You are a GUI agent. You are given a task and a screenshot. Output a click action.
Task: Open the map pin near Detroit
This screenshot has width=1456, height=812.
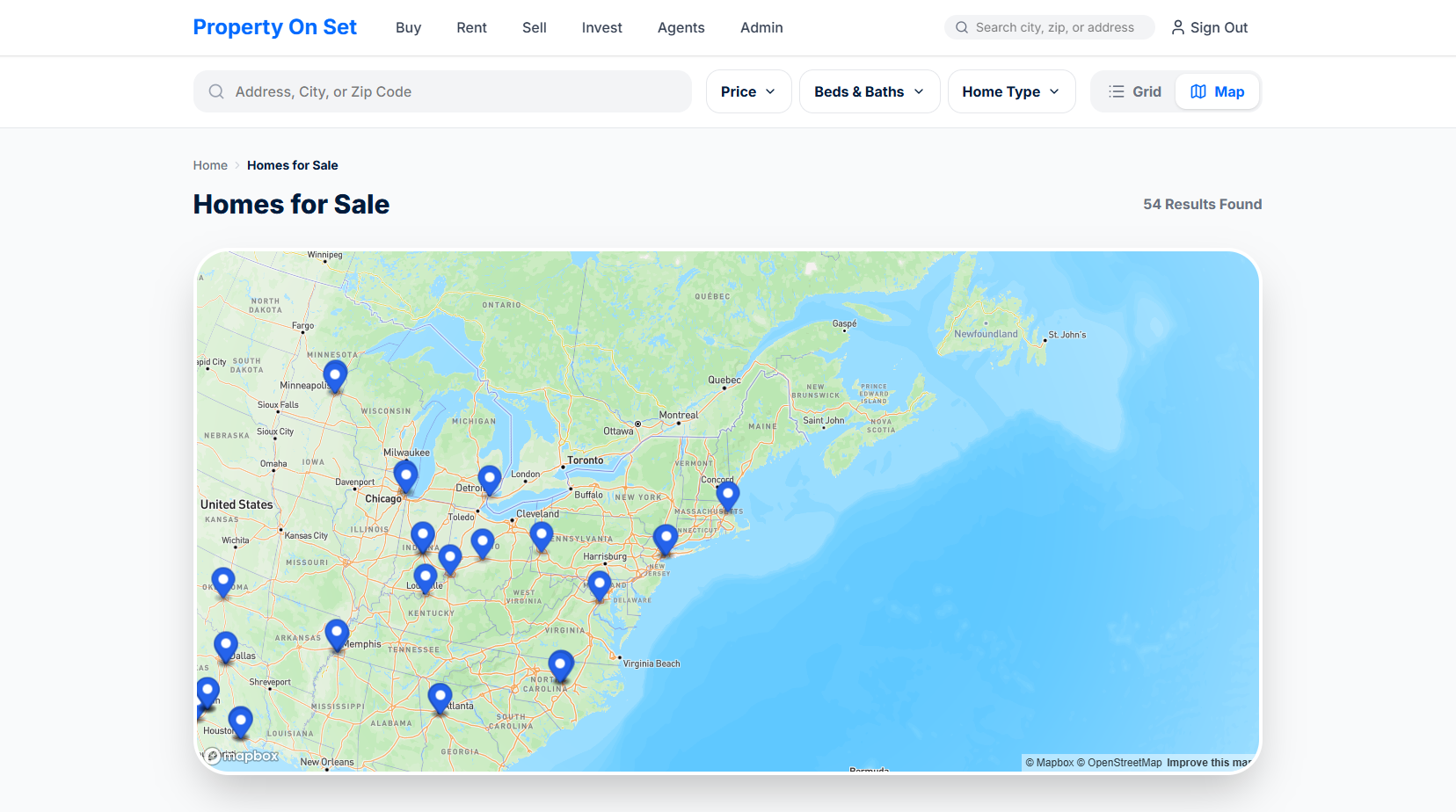pyautogui.click(x=490, y=481)
